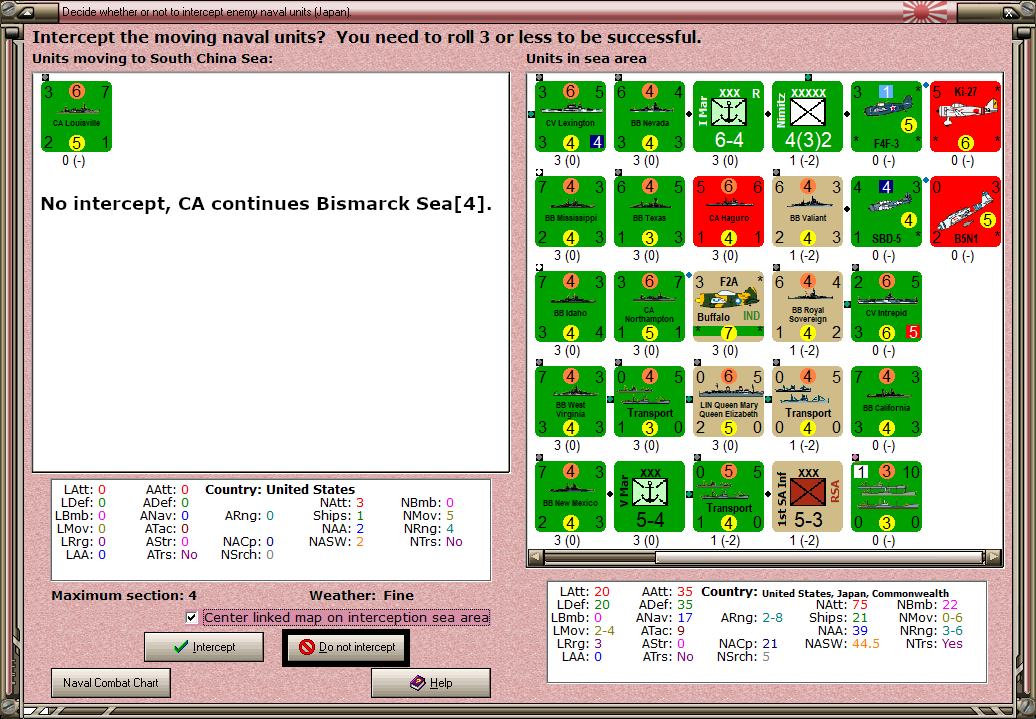Select the CV Lexington carrier counter

tap(570, 116)
